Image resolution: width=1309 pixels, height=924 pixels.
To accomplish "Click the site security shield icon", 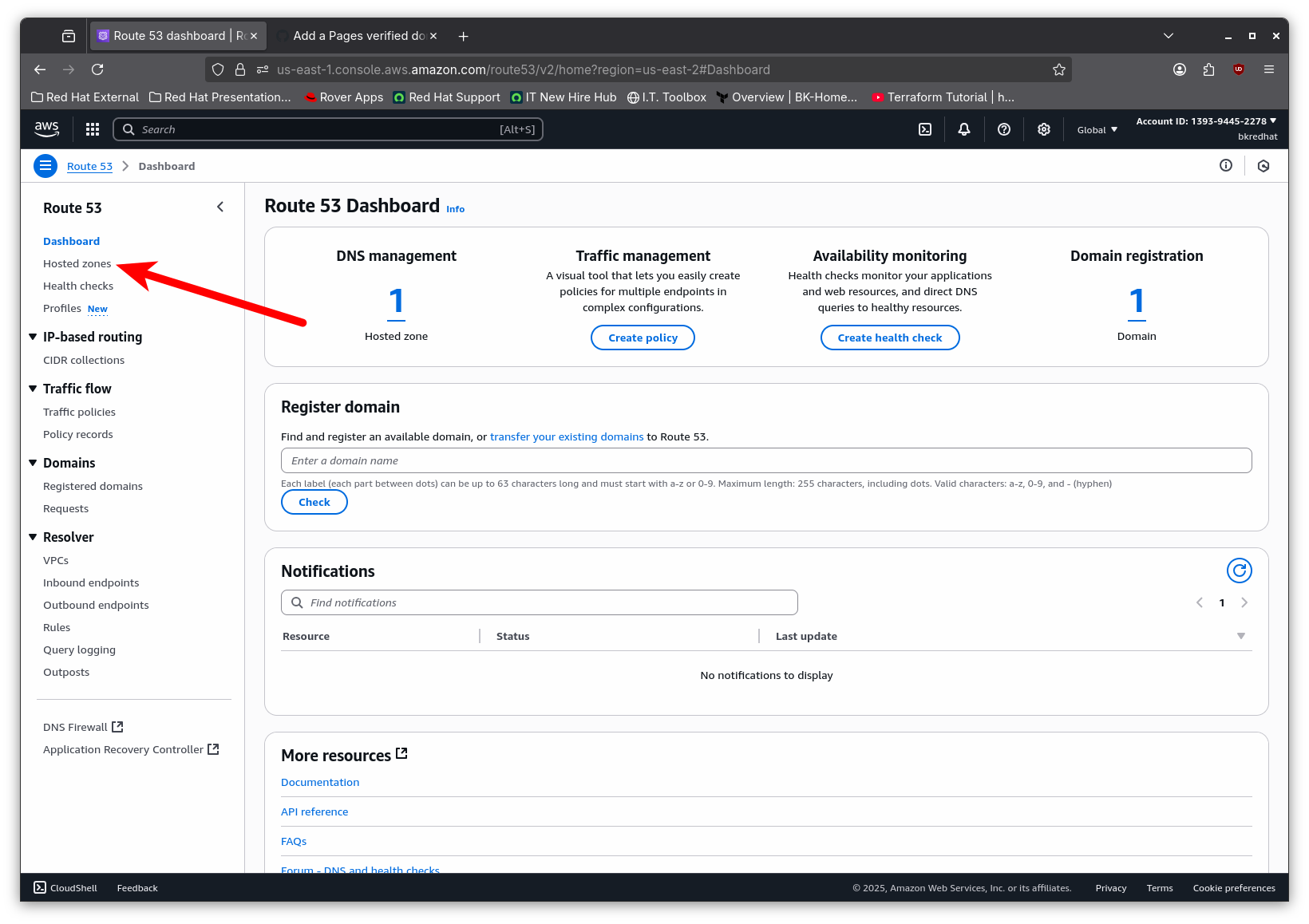I will (218, 69).
